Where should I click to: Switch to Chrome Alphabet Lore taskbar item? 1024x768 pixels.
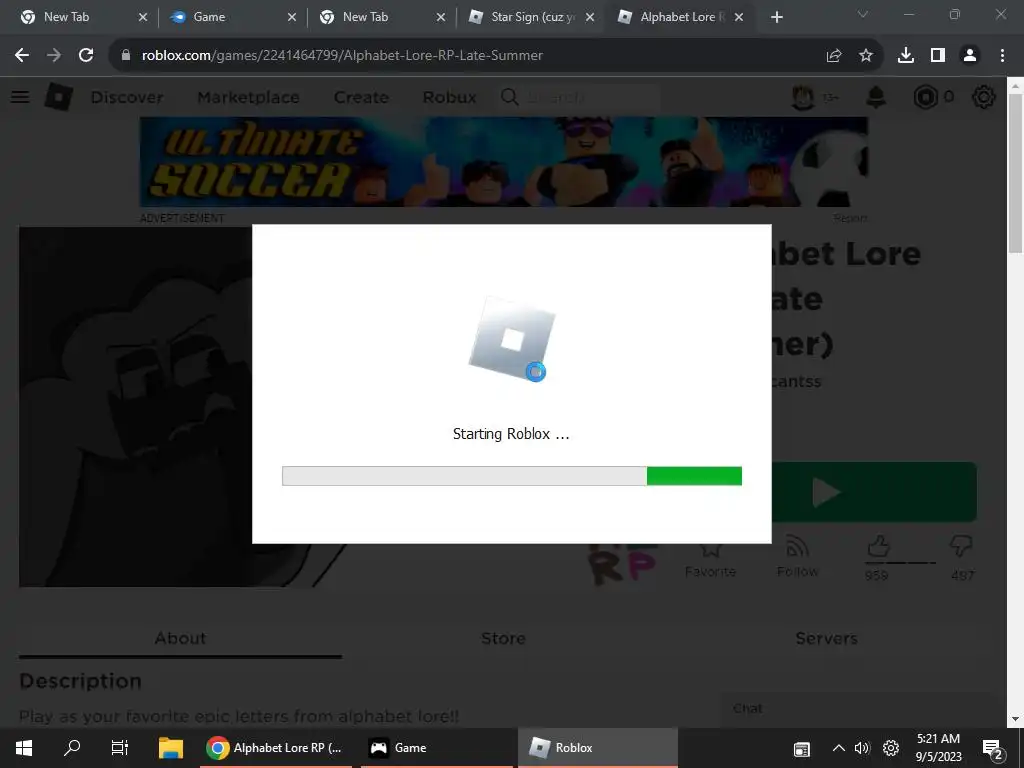pyautogui.click(x=274, y=748)
